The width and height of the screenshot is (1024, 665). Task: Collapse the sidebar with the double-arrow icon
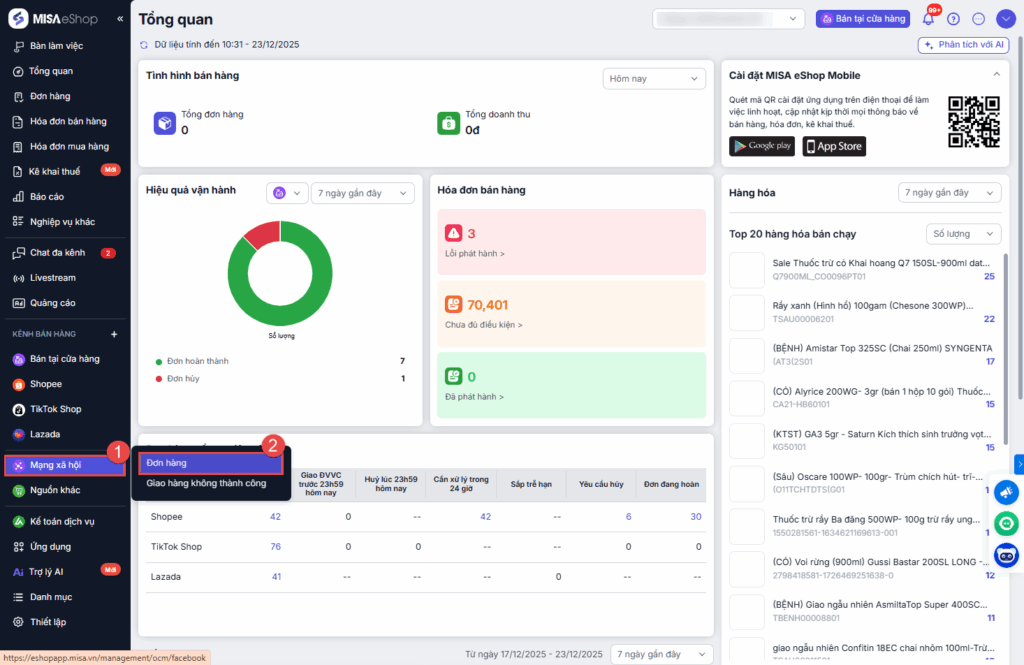click(x=120, y=19)
